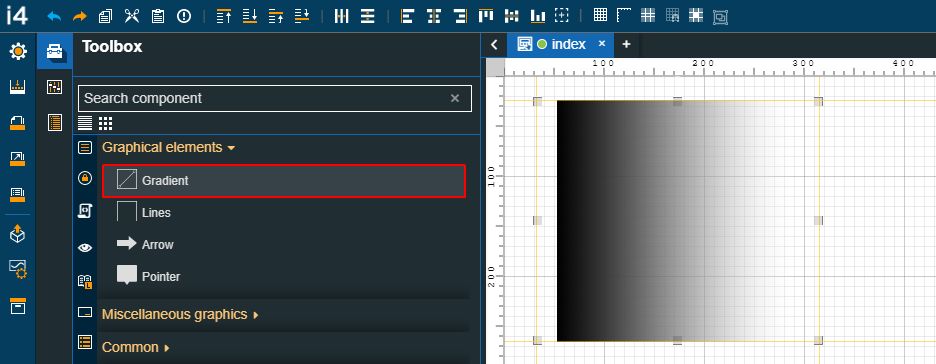Open the settings gear in sidebar
The image size is (936, 364).
[x=18, y=52]
